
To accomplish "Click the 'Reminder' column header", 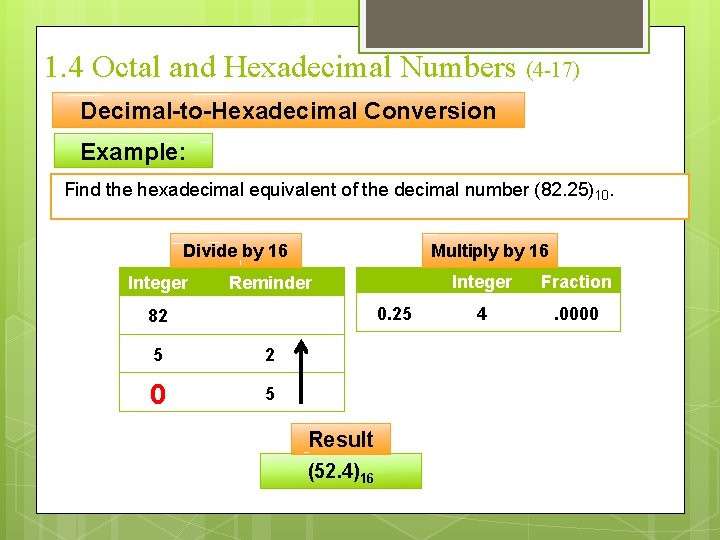I will [x=270, y=282].
